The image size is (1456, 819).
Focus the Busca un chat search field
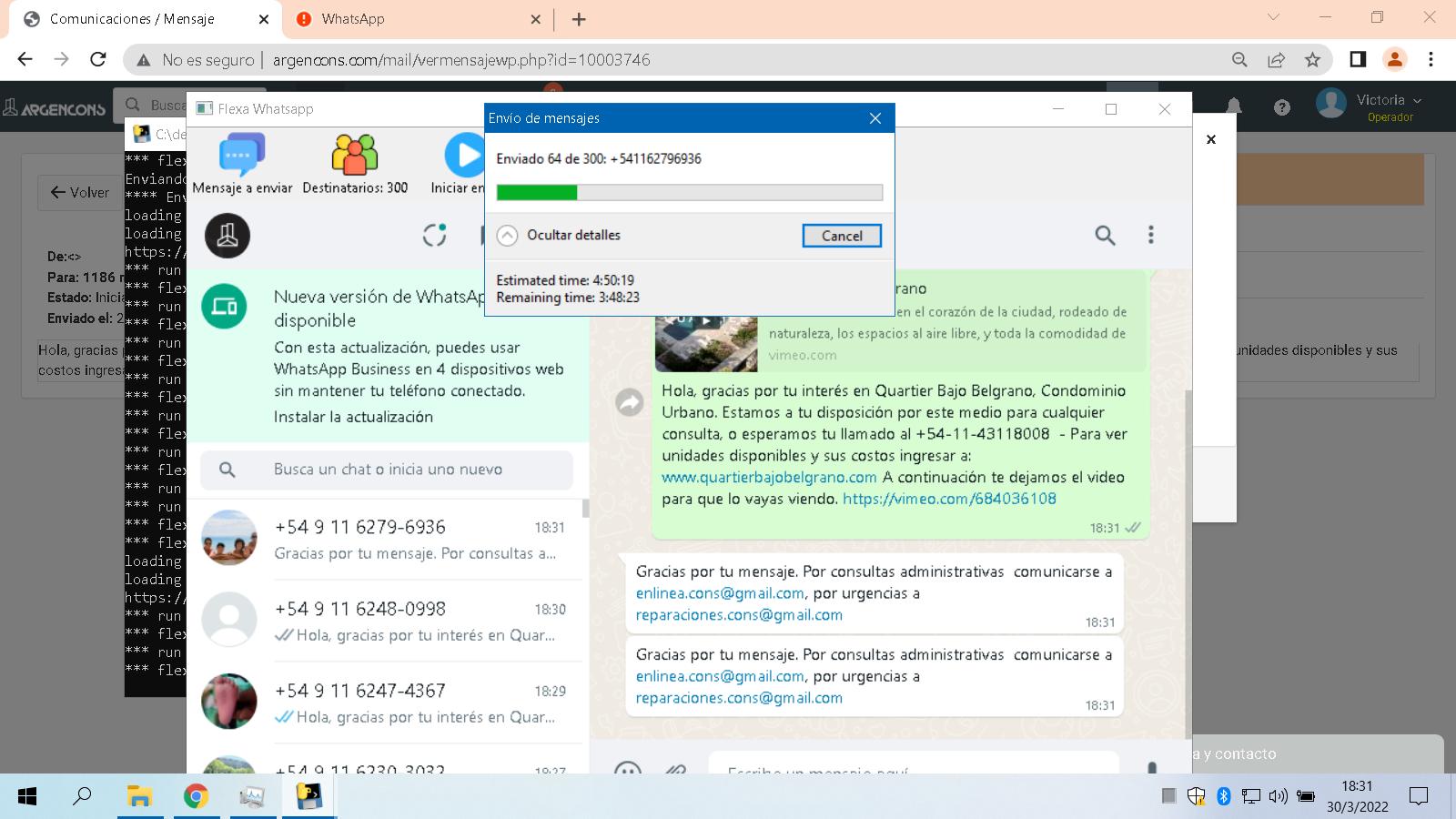click(x=387, y=470)
